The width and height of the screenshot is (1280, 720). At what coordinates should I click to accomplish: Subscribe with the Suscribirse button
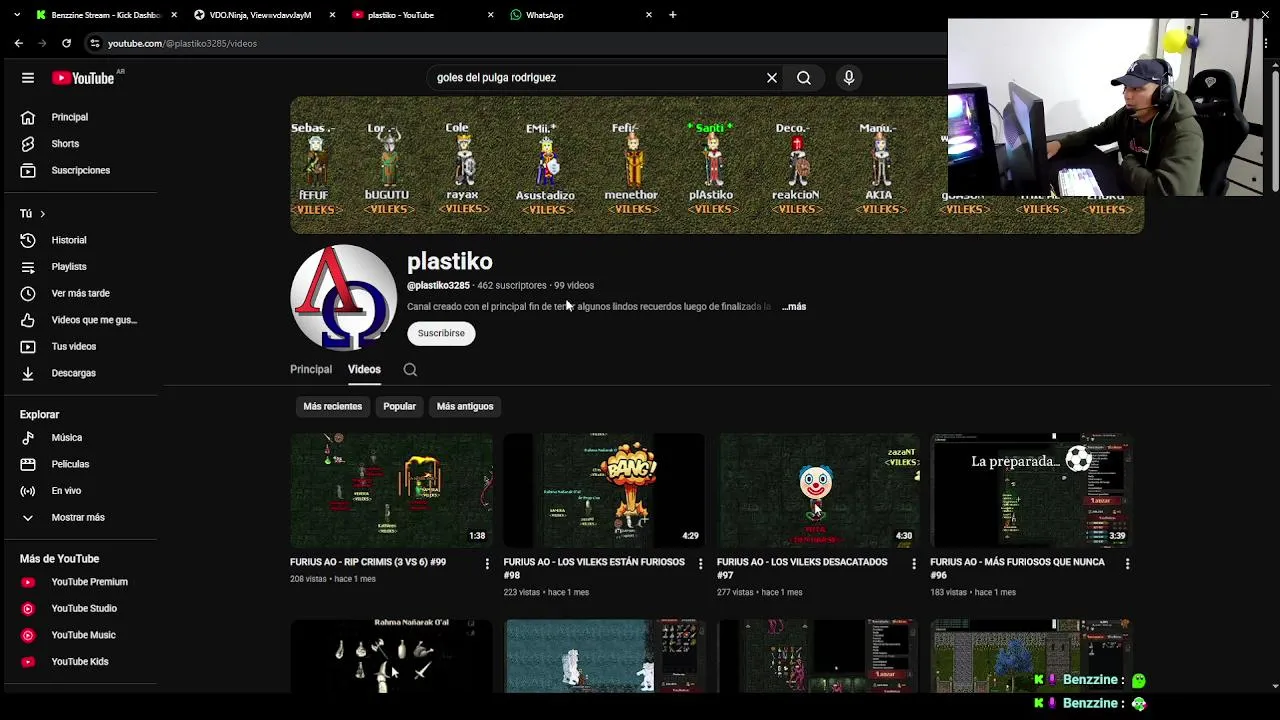[x=441, y=333]
